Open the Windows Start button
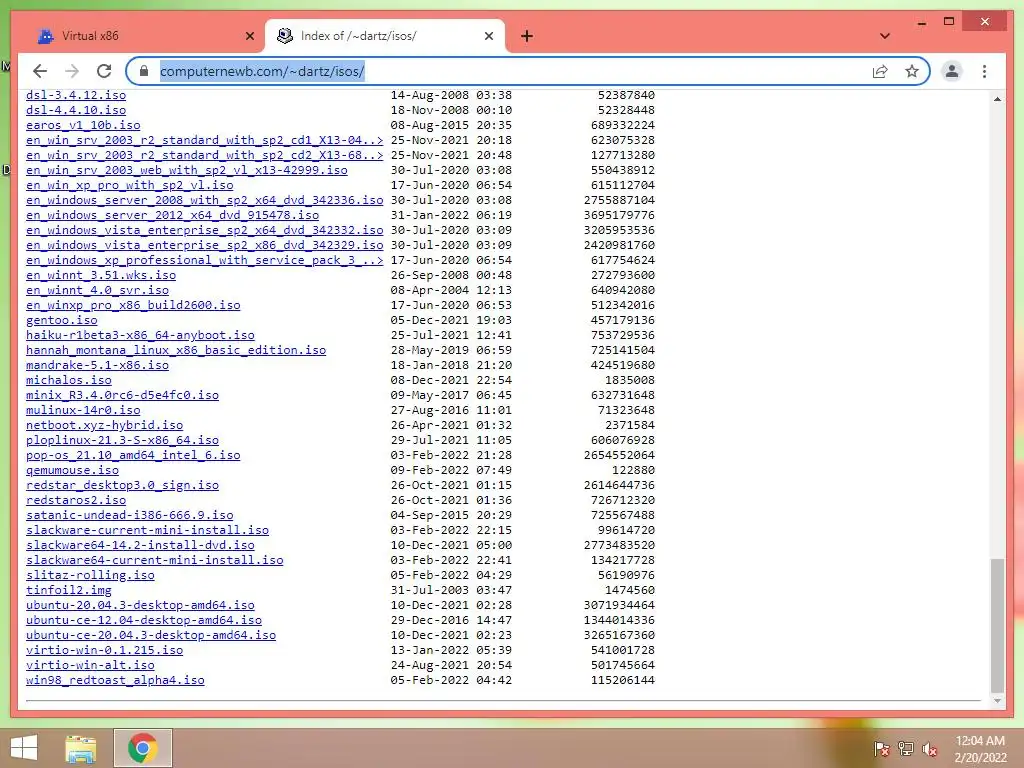1024x768 pixels. click(x=24, y=748)
